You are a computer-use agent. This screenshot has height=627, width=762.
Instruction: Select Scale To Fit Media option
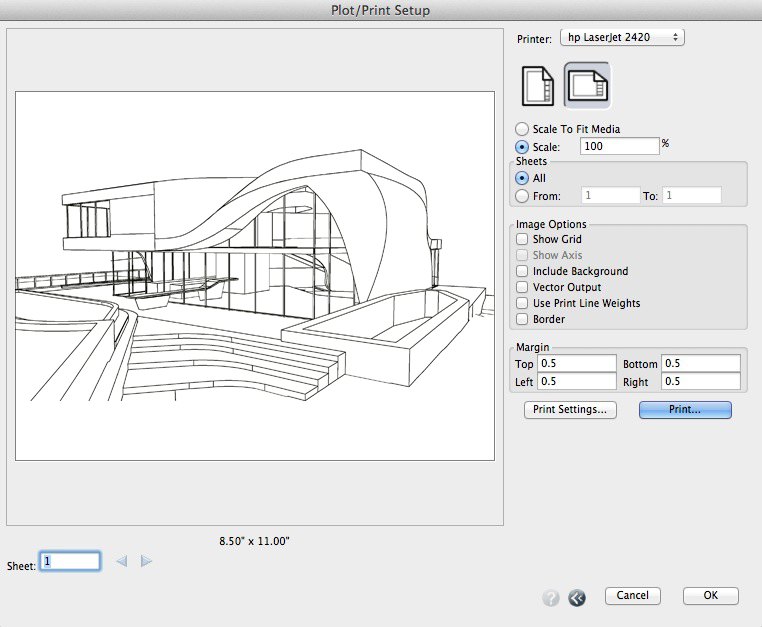522,129
